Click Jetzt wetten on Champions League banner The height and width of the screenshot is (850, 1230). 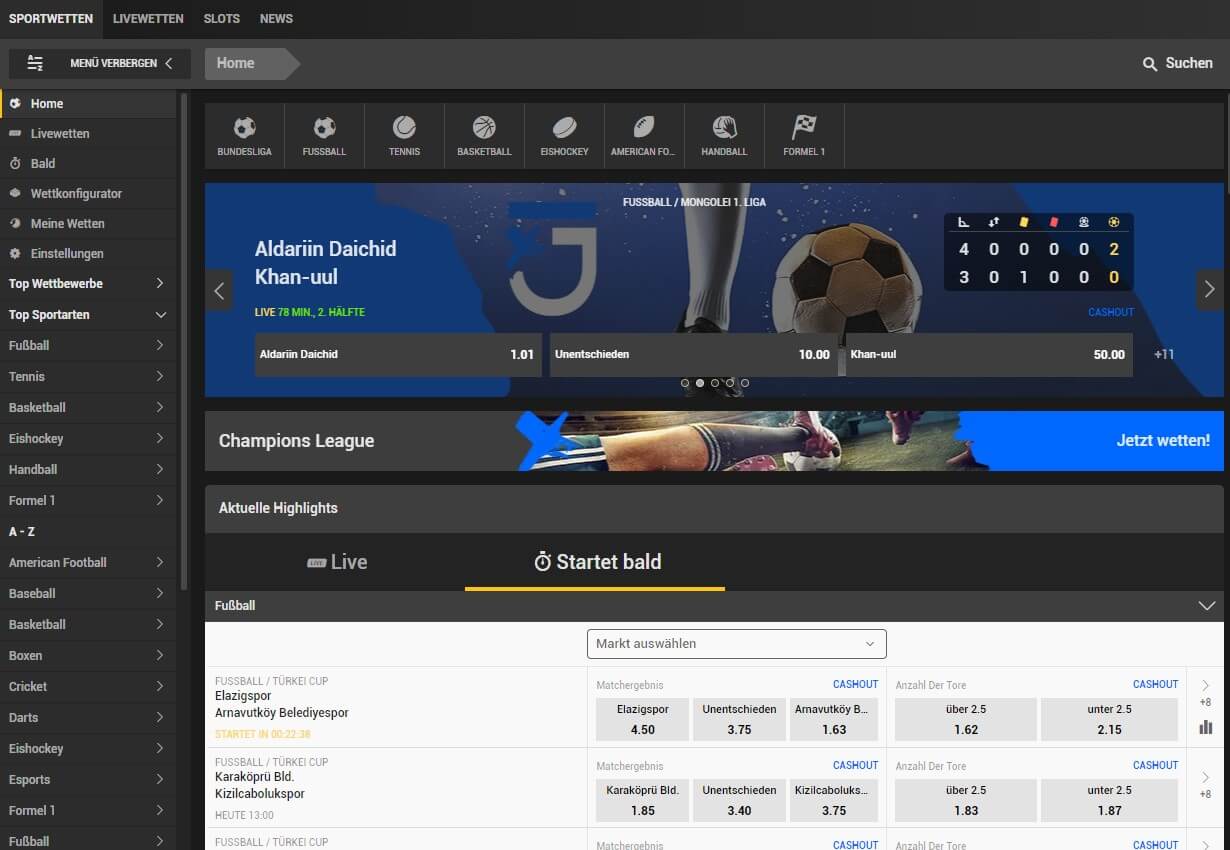point(1163,440)
